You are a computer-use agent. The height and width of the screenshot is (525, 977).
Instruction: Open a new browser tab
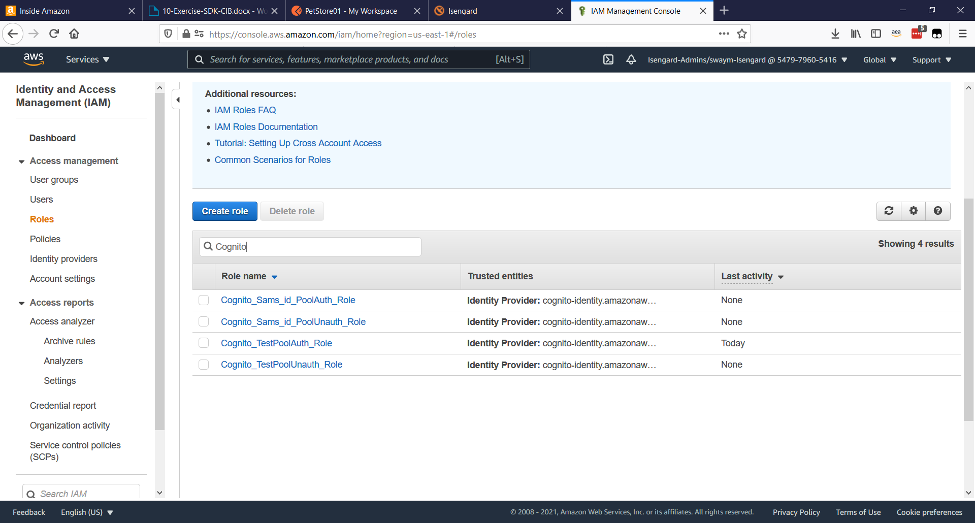pyautogui.click(x=724, y=11)
